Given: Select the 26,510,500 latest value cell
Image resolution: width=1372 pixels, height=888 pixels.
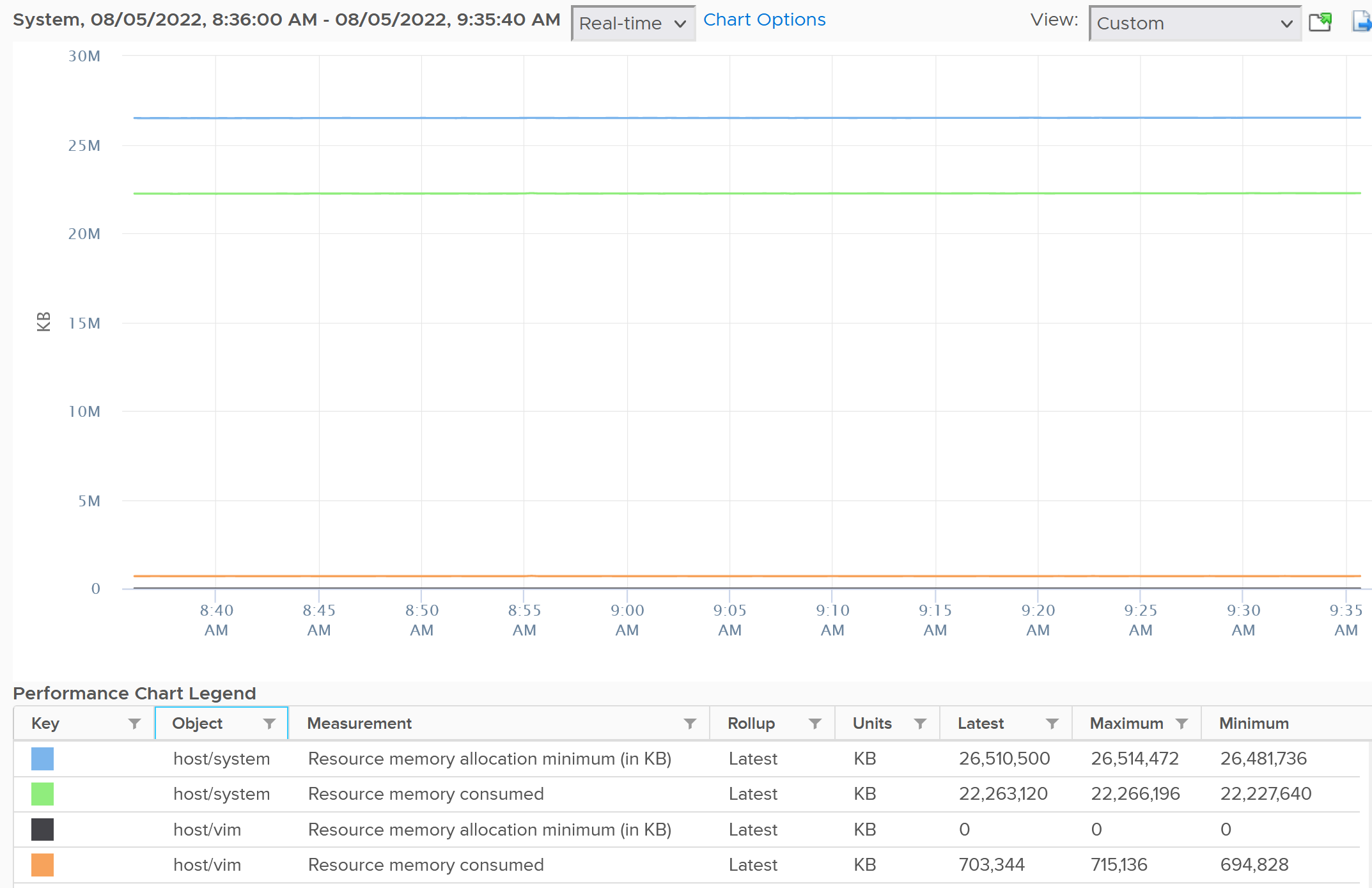Looking at the screenshot, I should coord(1004,759).
